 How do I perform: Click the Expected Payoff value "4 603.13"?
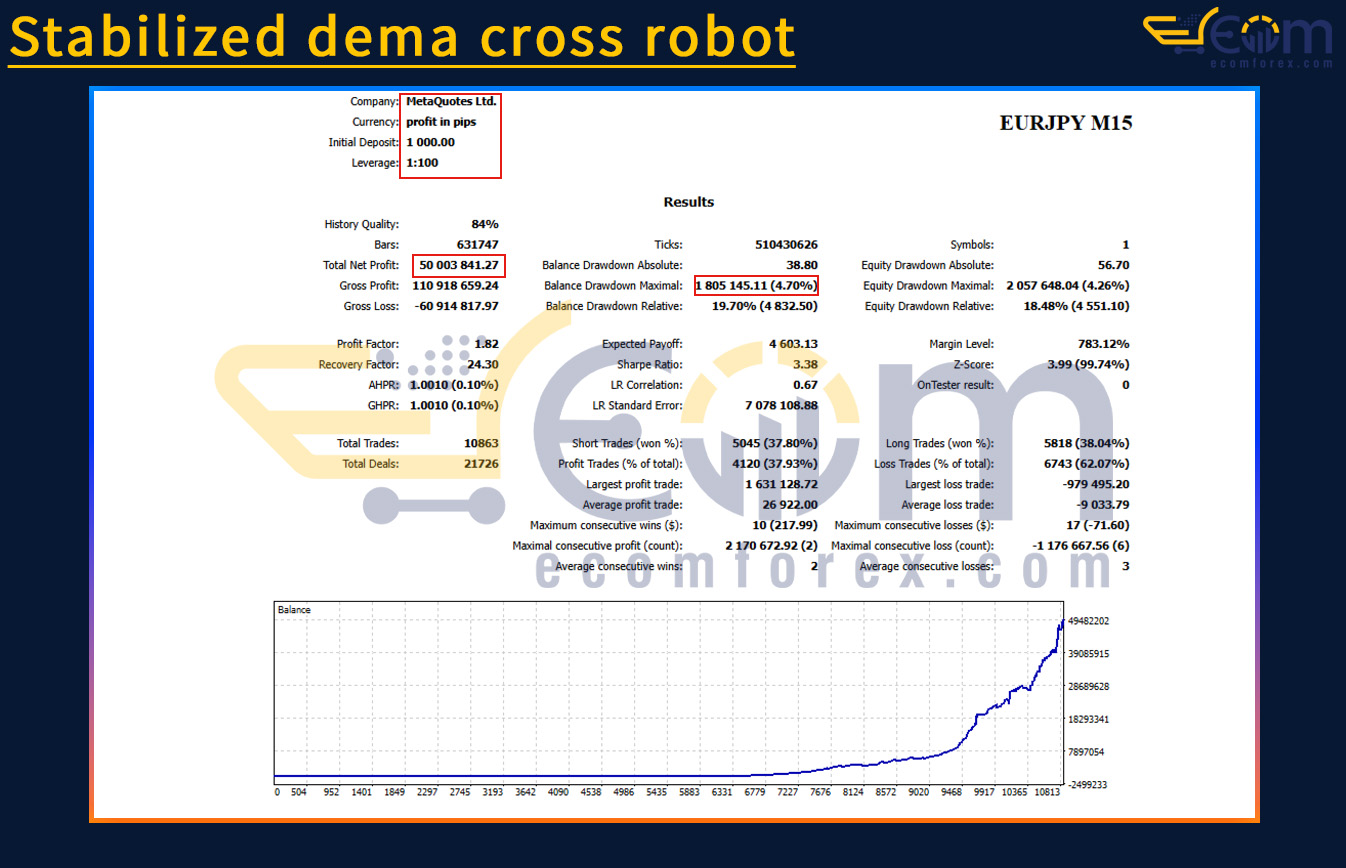(794, 344)
